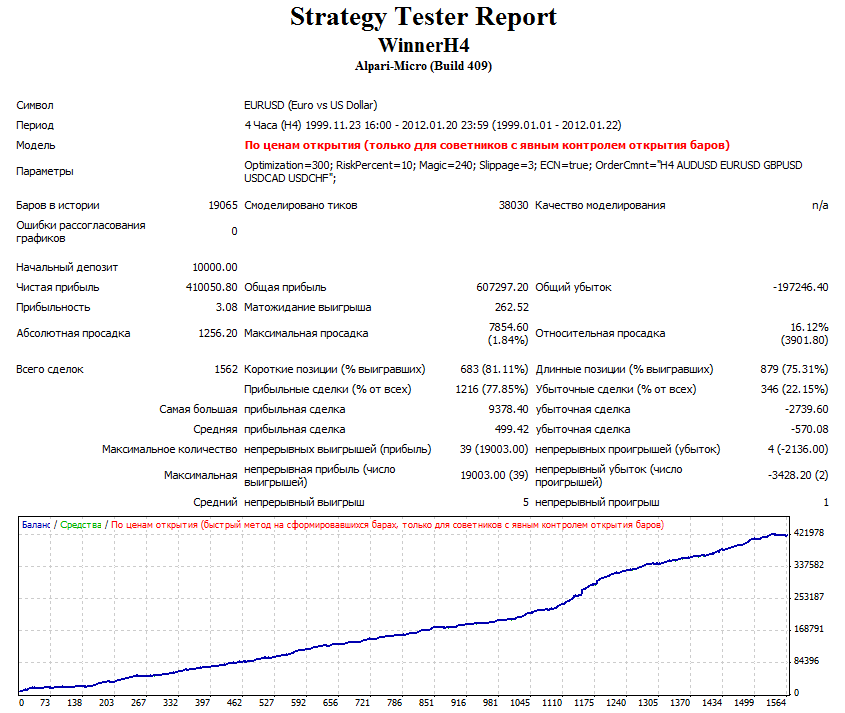Image resolution: width=845 pixels, height=713 pixels.
Task: Click the chart y-axis label '84396'
Action: (x=807, y=661)
